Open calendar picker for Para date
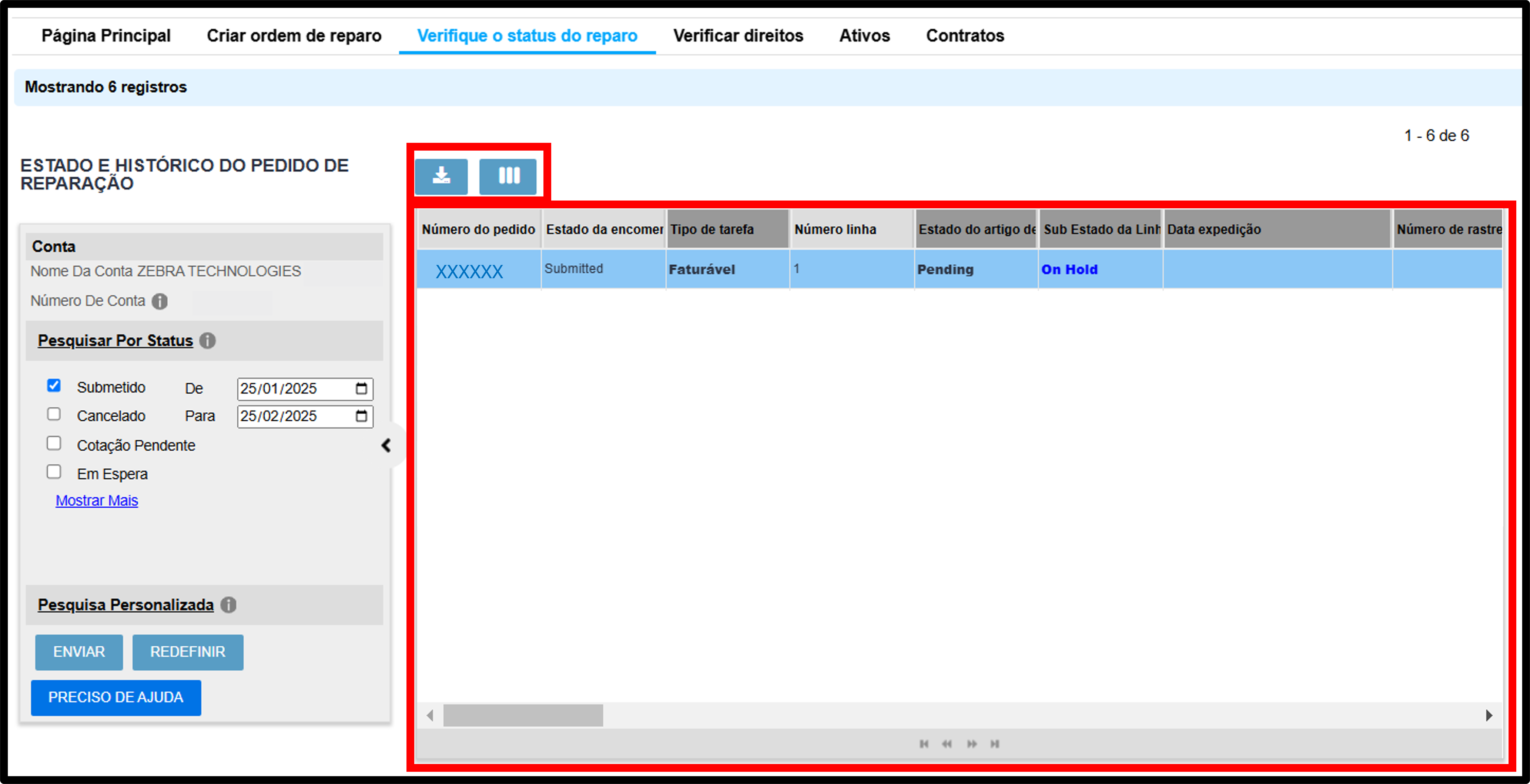1530x784 pixels. pyautogui.click(x=361, y=416)
